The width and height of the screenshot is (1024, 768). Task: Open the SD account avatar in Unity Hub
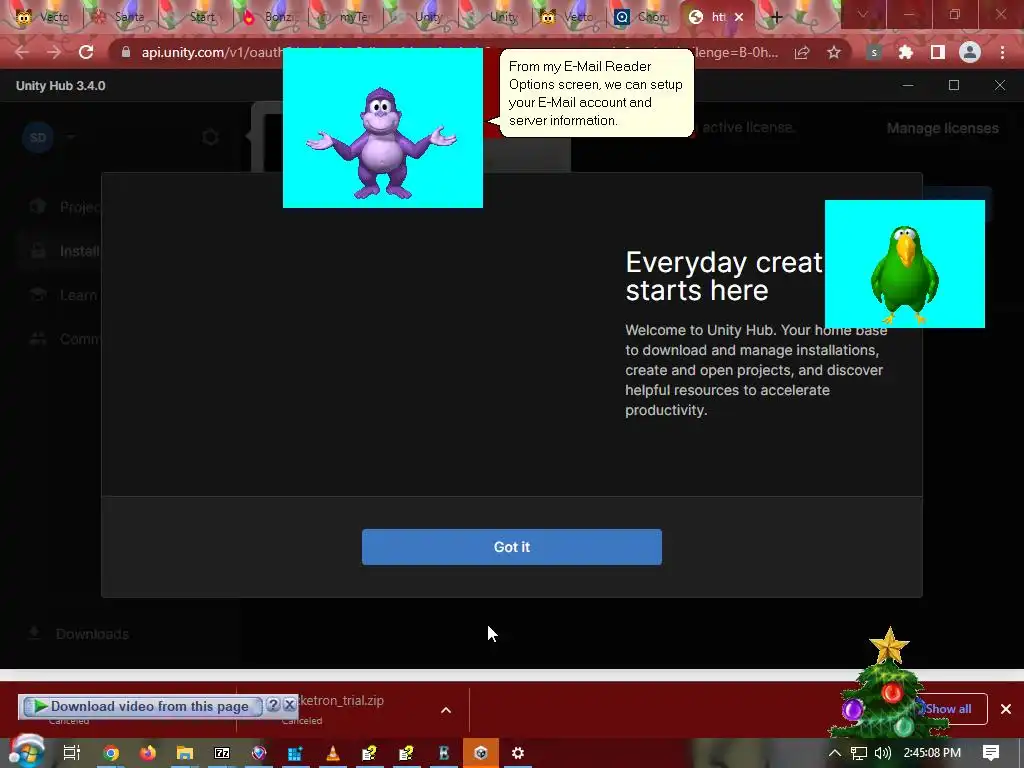point(38,137)
